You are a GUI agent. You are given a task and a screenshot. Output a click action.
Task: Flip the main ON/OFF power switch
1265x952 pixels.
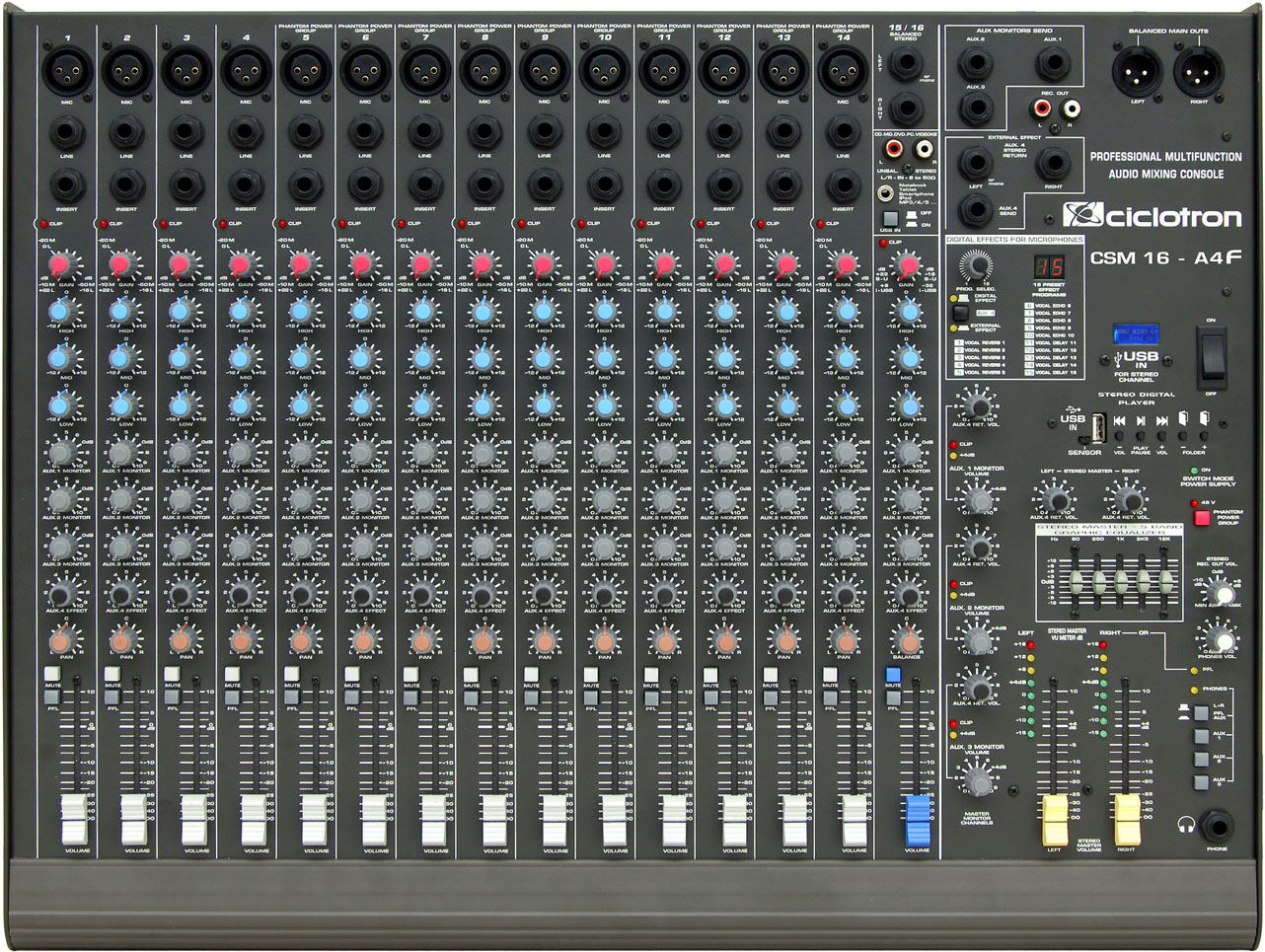click(x=1211, y=355)
